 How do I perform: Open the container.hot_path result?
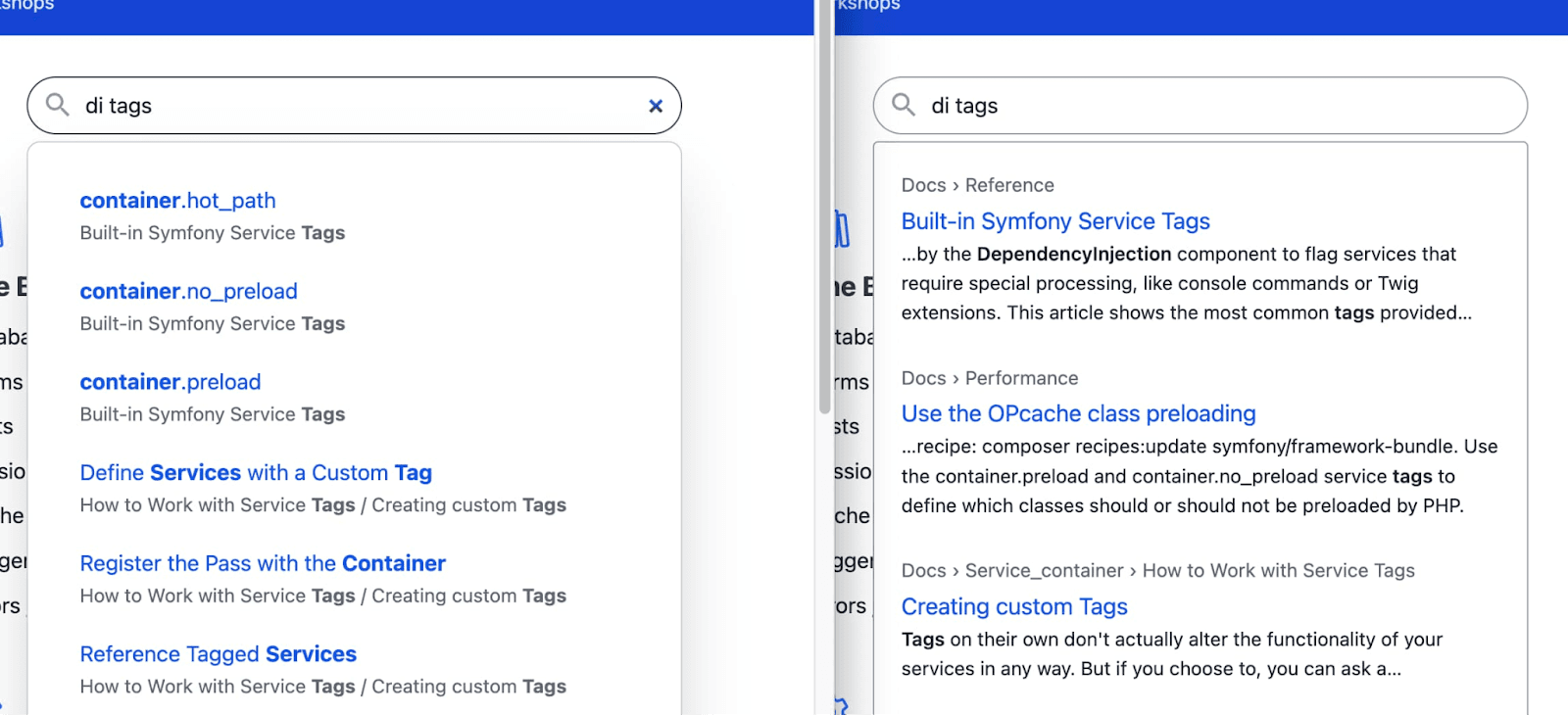click(x=177, y=201)
